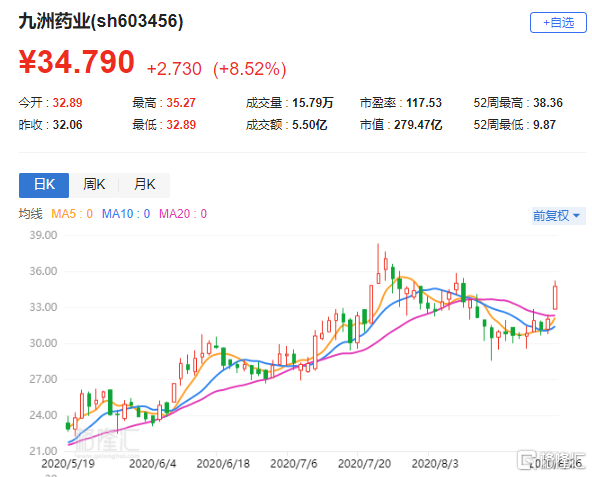Viewport: 592px width, 477px height.
Task: Click the 52周最低 value 9.87
Action: click(x=544, y=125)
